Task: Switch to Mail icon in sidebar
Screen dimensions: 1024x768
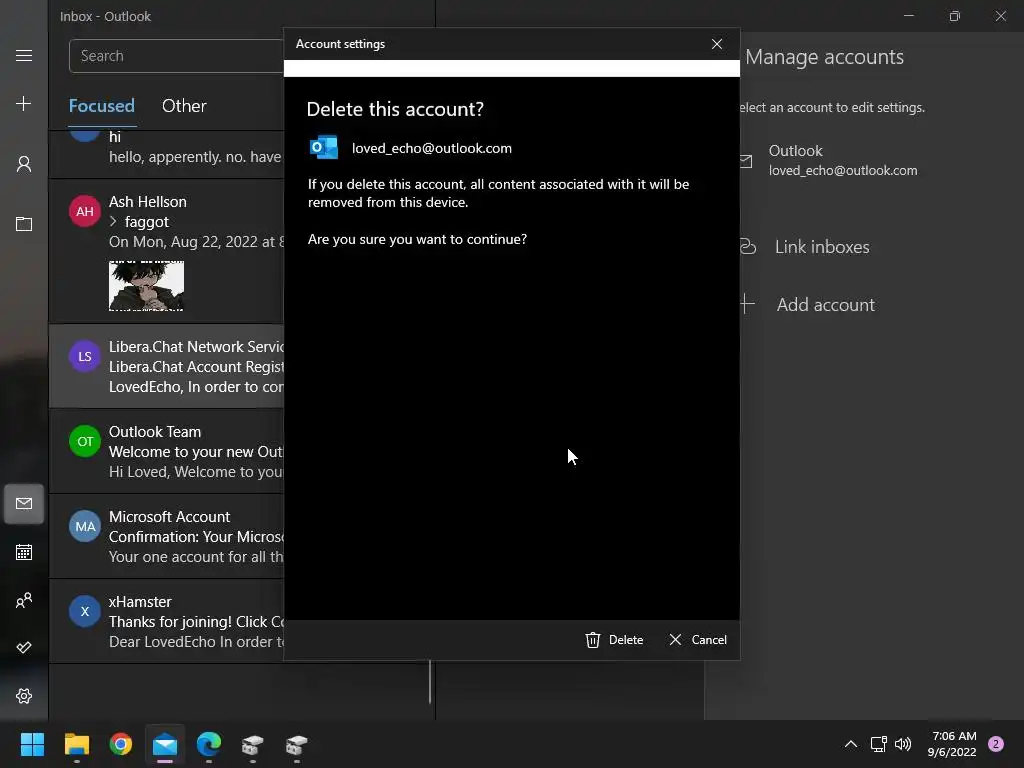Action: (24, 504)
